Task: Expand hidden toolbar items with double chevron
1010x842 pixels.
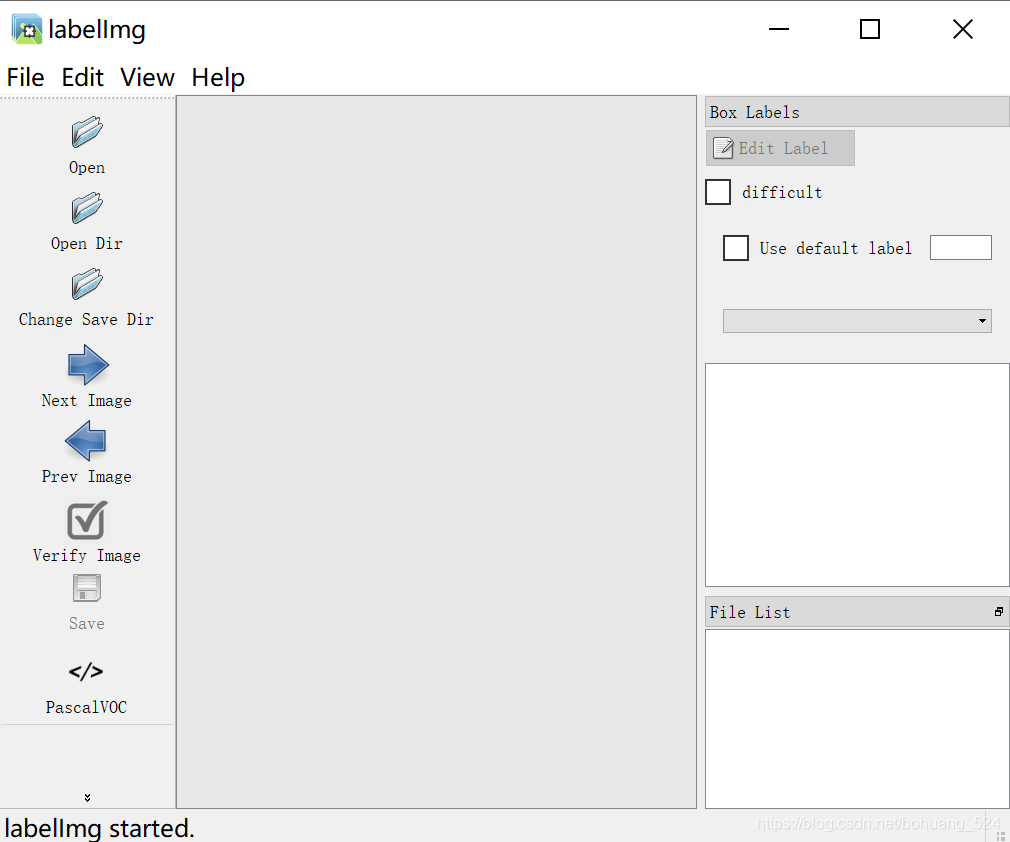Action: click(x=87, y=798)
